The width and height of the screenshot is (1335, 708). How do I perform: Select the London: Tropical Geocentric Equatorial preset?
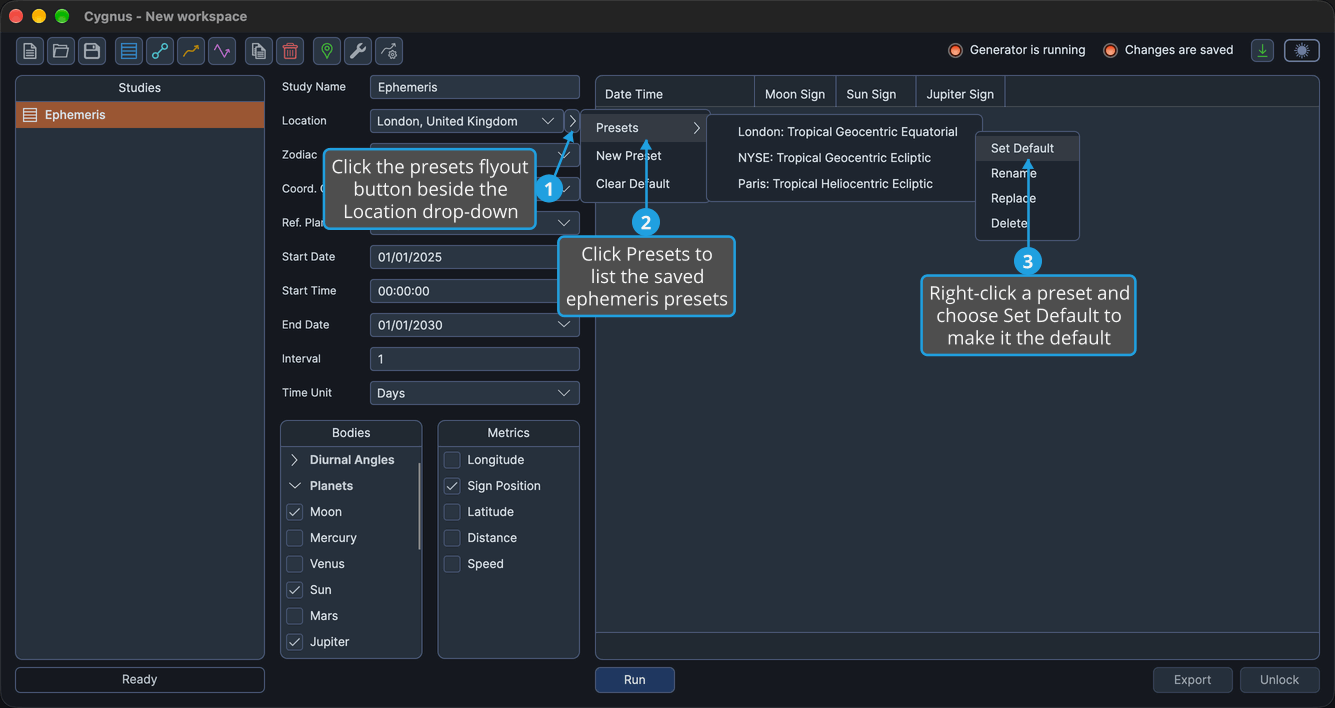point(847,132)
